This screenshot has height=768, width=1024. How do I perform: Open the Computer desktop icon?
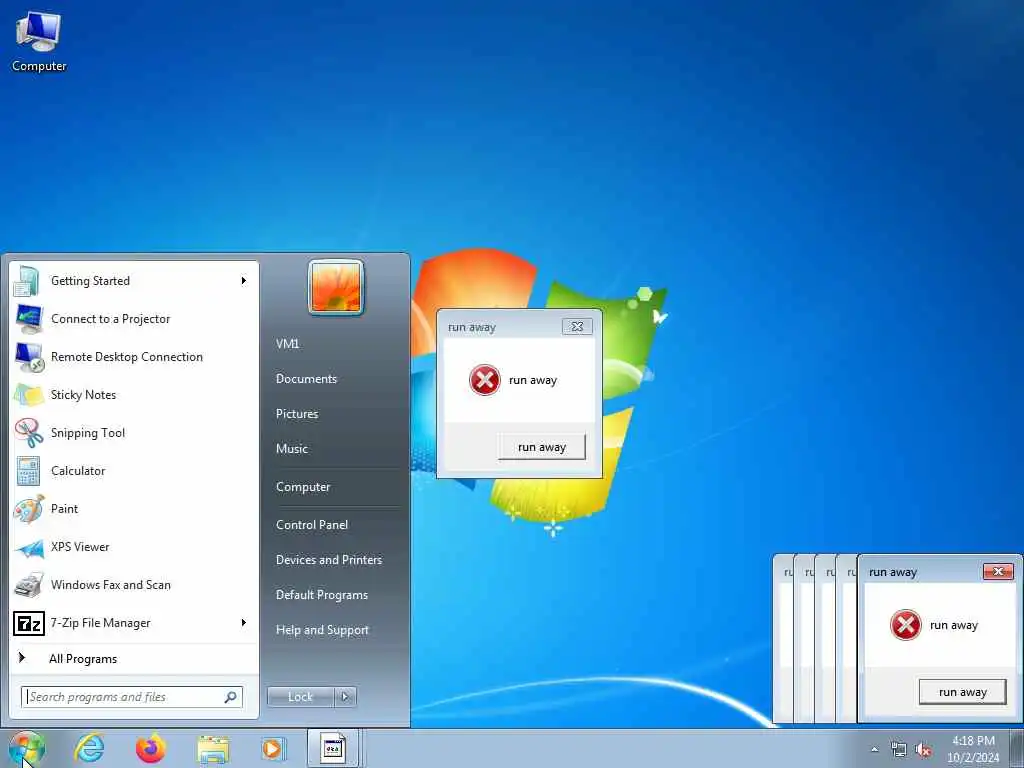38,40
